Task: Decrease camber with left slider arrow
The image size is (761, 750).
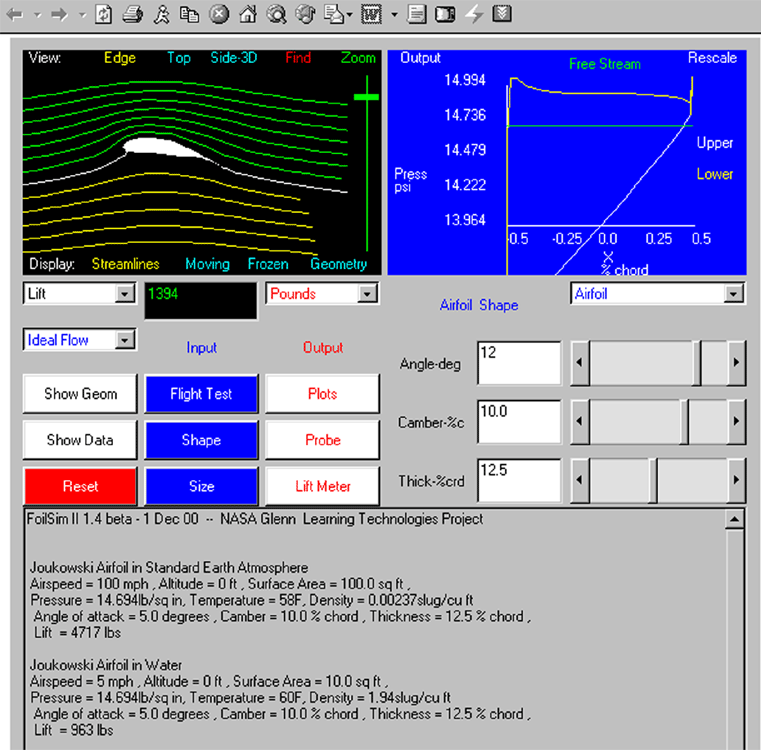Action: 580,422
